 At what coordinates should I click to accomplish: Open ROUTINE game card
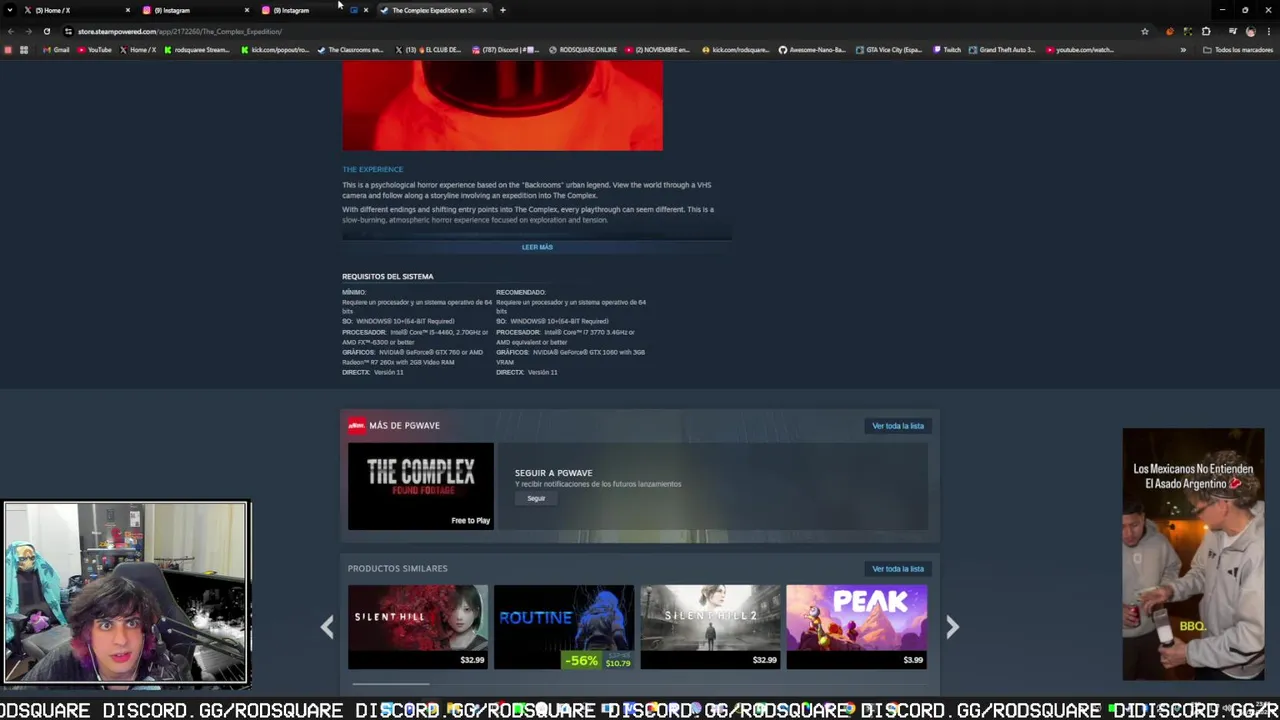click(564, 627)
